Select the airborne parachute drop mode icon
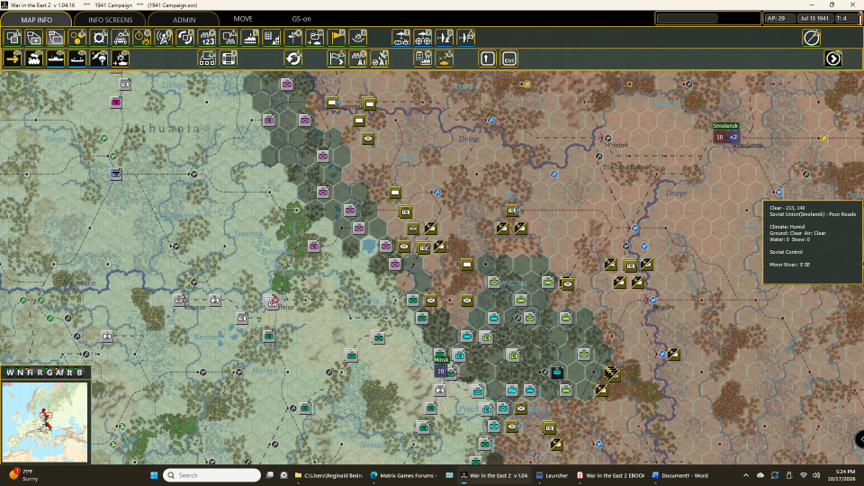This screenshot has width=864, height=486. coord(99,58)
